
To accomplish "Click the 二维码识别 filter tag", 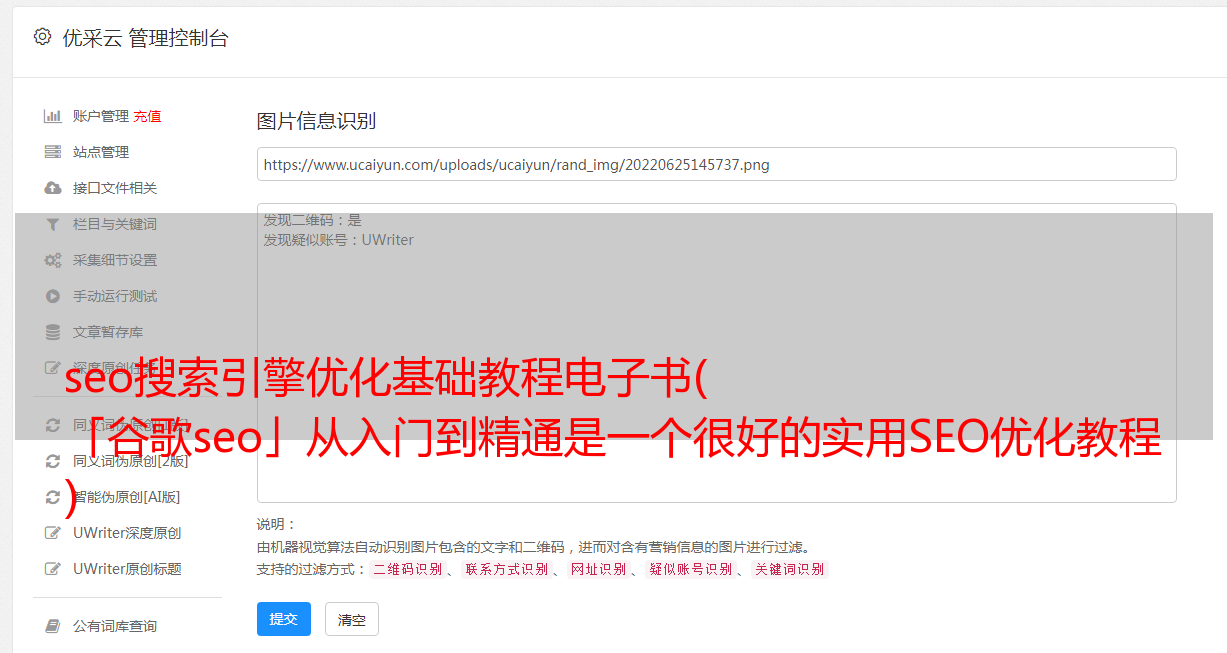I will tap(408, 569).
